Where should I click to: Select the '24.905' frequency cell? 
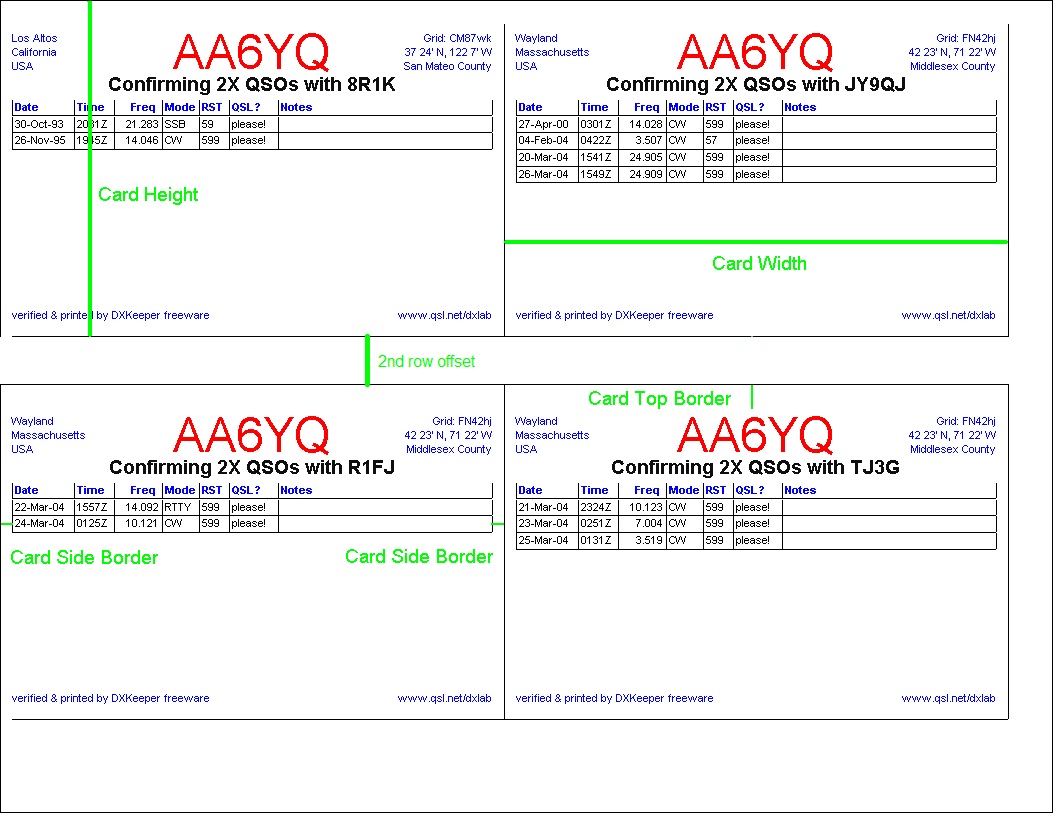click(x=642, y=158)
